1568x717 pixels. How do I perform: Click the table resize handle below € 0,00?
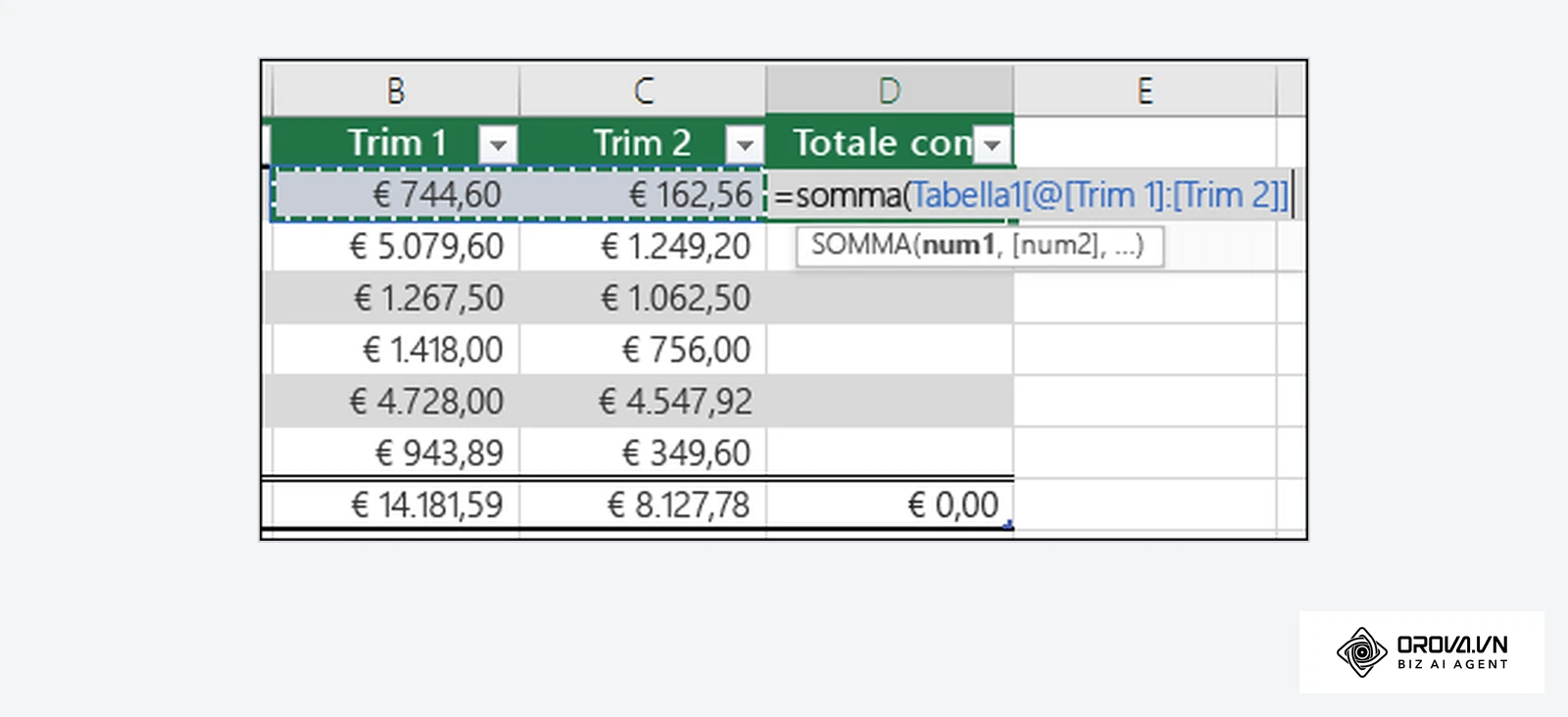coord(1008,526)
